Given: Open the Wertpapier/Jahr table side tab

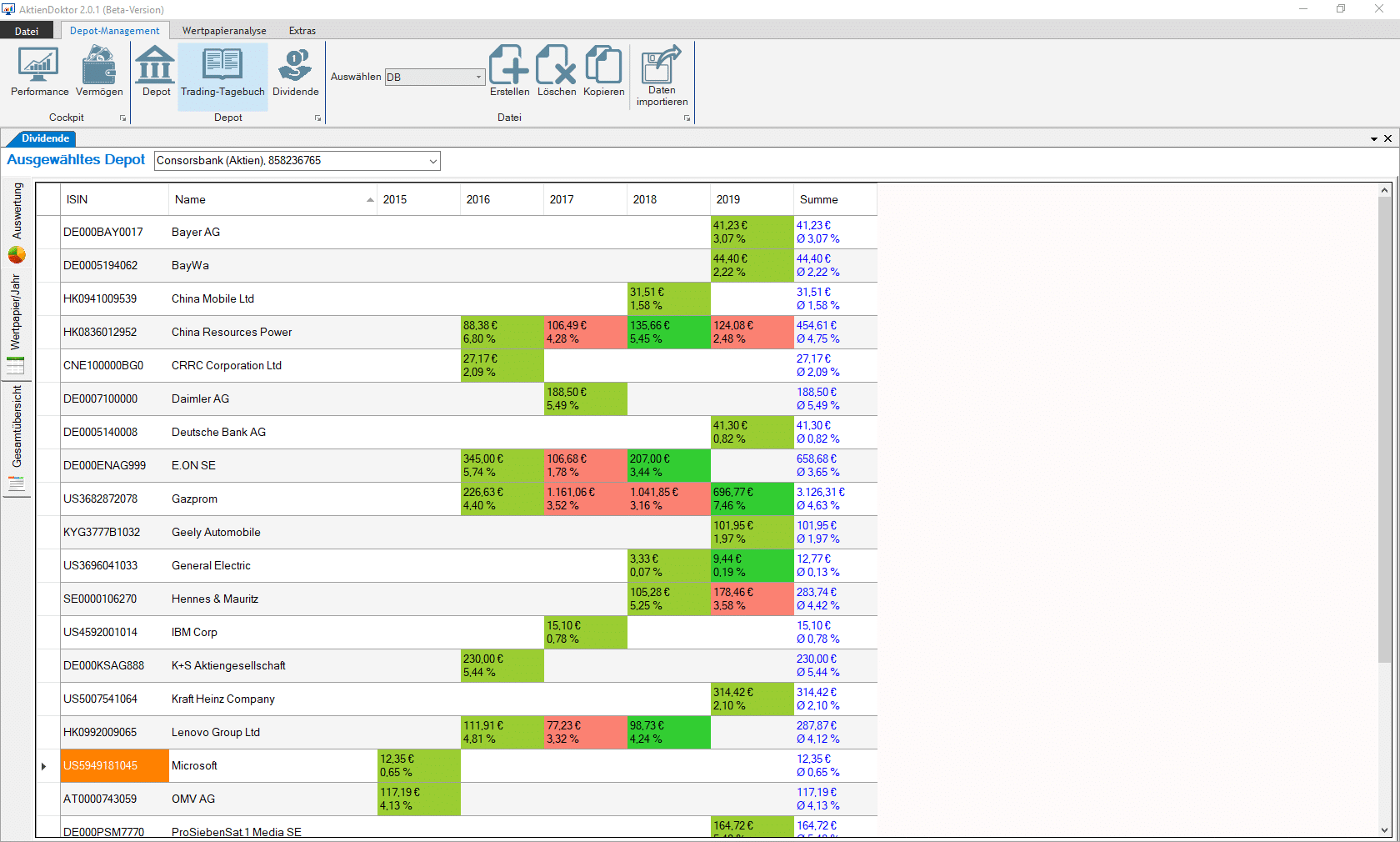Looking at the screenshot, I should click(17, 324).
